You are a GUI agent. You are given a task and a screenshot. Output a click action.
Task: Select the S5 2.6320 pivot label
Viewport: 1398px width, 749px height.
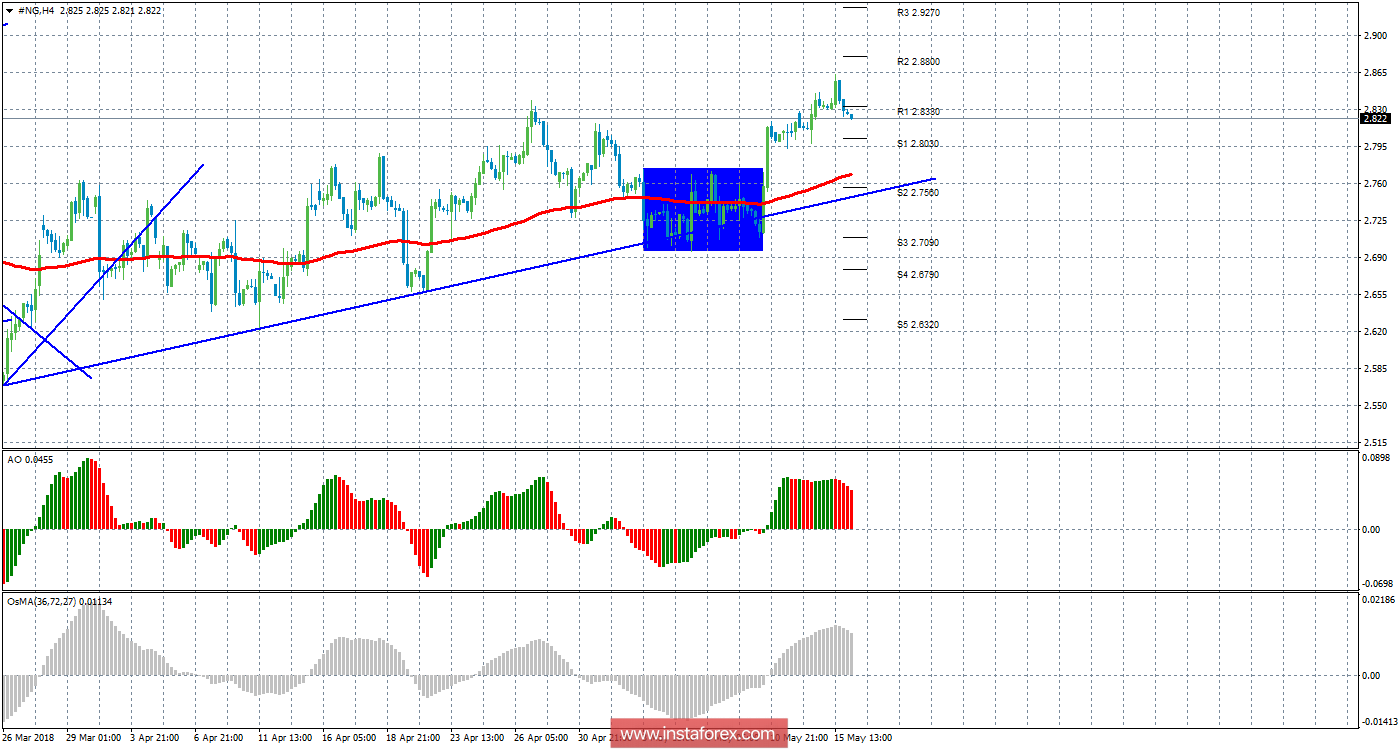pos(918,324)
